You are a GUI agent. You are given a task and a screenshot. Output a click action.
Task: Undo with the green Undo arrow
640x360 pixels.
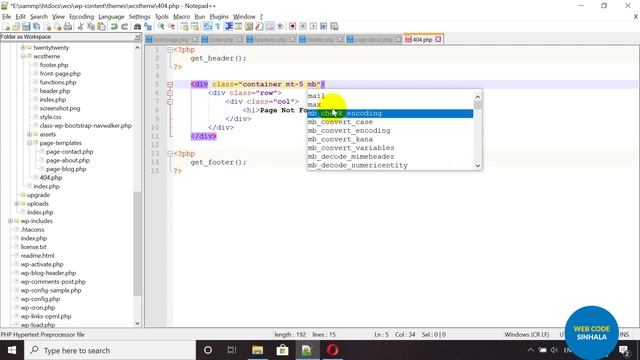[114, 27]
